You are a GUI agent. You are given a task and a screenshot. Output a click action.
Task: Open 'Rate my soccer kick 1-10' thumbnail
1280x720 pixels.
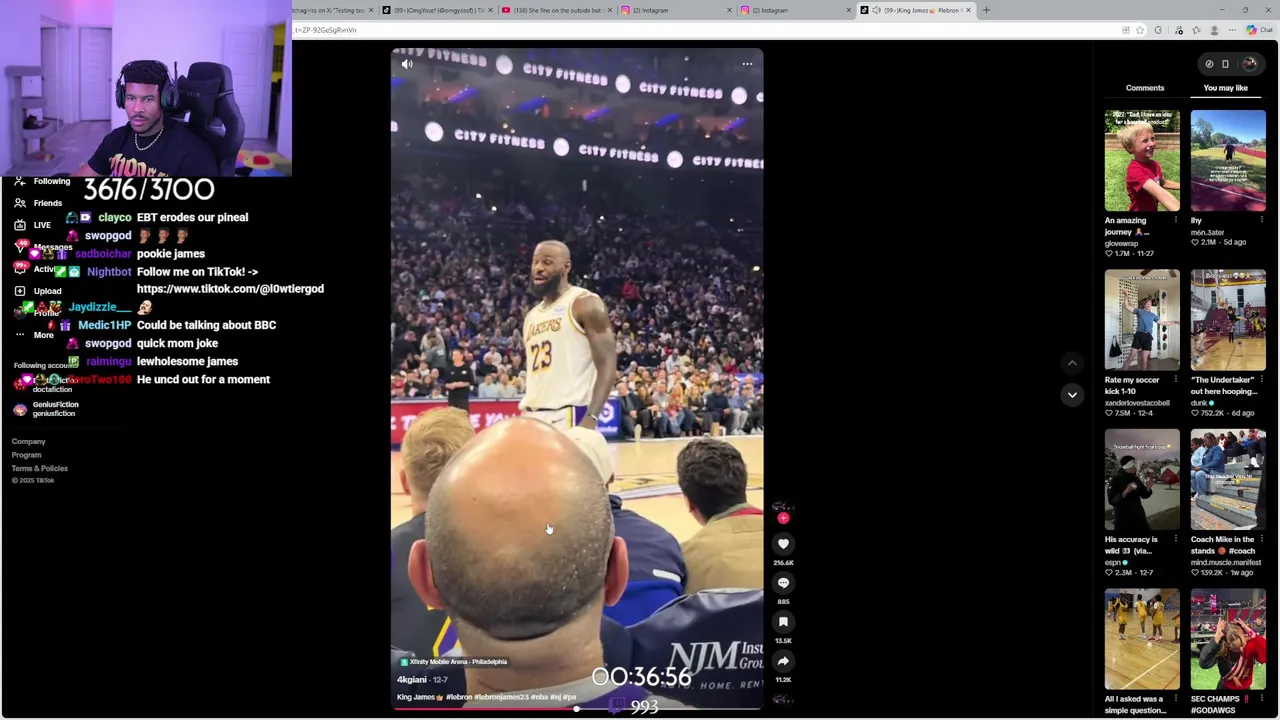pyautogui.click(x=1142, y=320)
